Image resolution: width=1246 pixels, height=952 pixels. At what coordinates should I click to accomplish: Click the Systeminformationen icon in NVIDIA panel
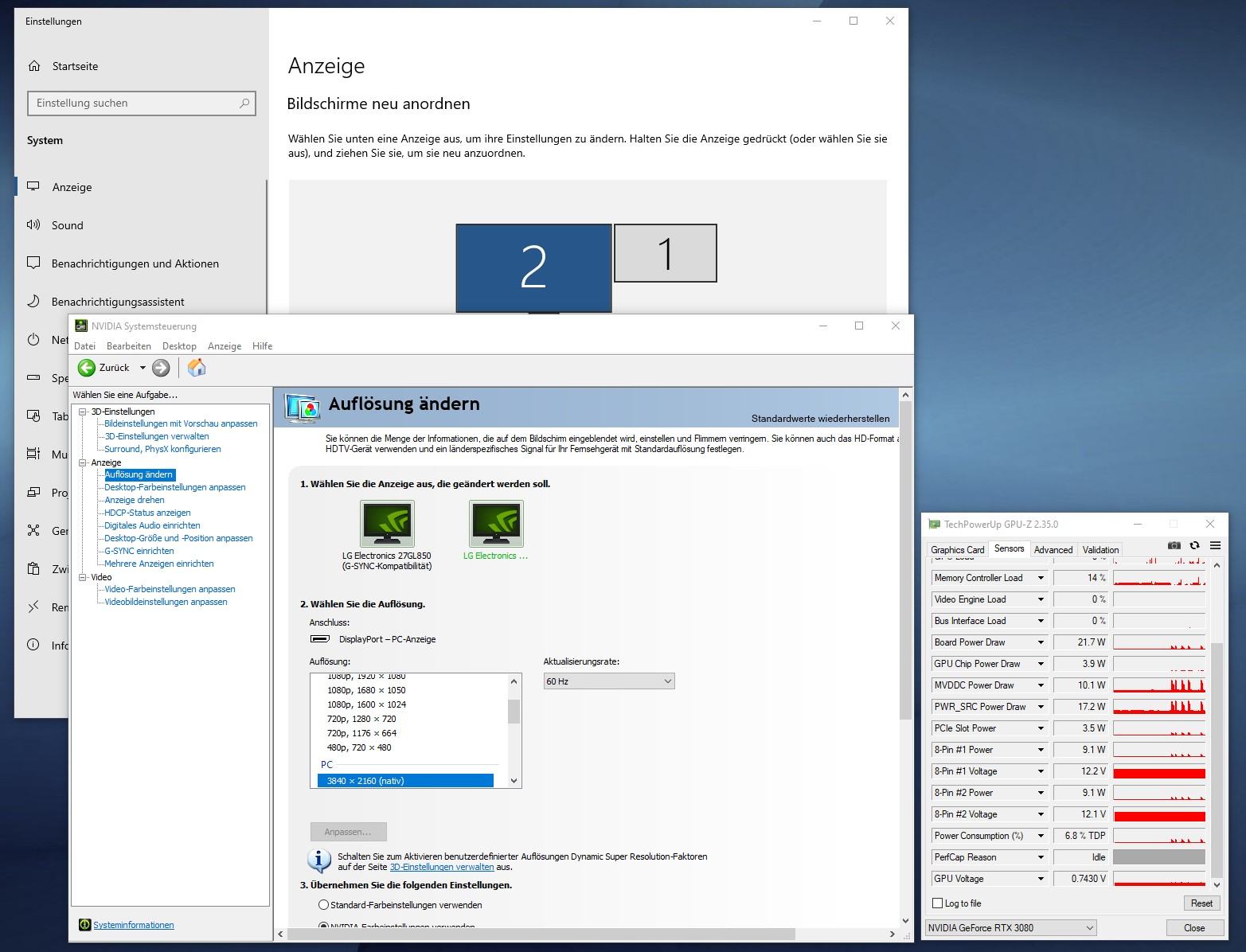click(x=84, y=925)
